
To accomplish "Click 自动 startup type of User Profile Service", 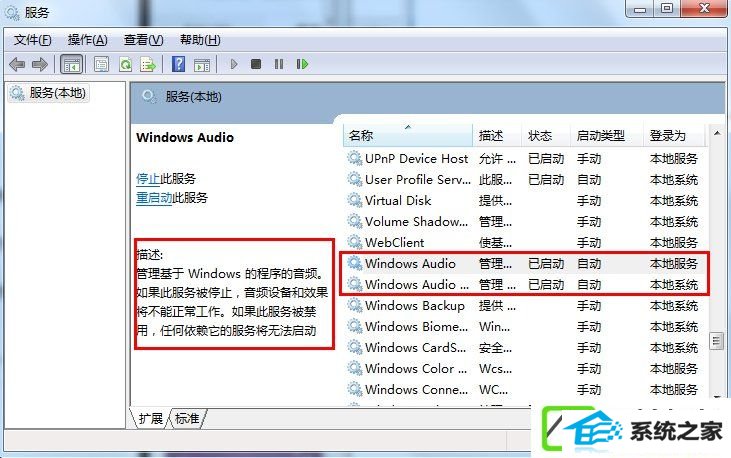I will click(589, 180).
